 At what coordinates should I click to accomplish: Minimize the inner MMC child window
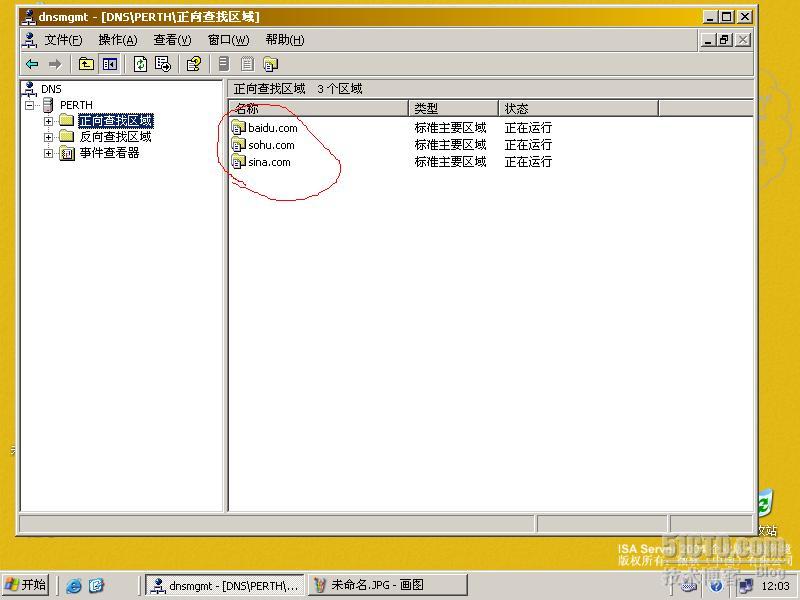(x=708, y=40)
